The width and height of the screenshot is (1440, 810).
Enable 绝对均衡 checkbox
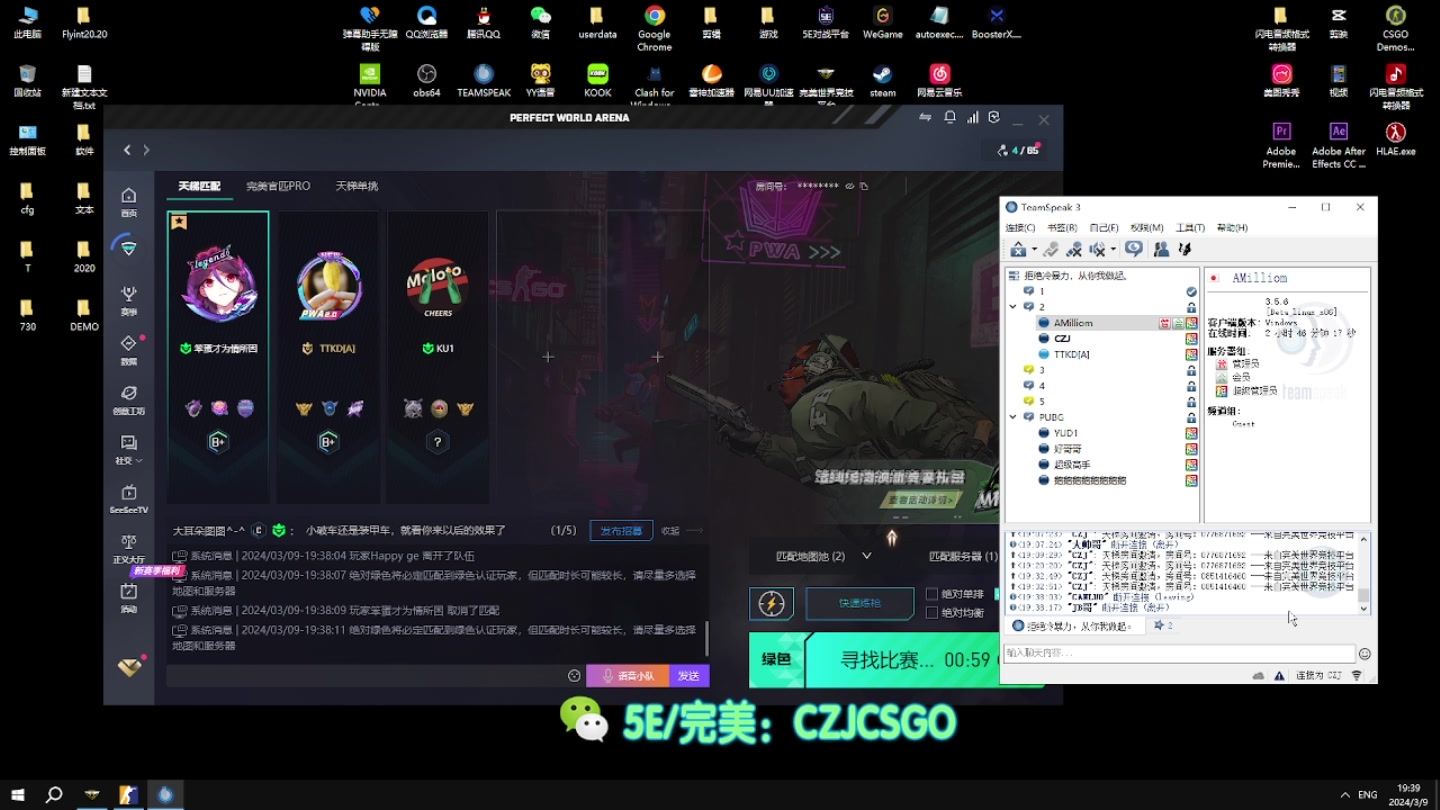point(932,613)
